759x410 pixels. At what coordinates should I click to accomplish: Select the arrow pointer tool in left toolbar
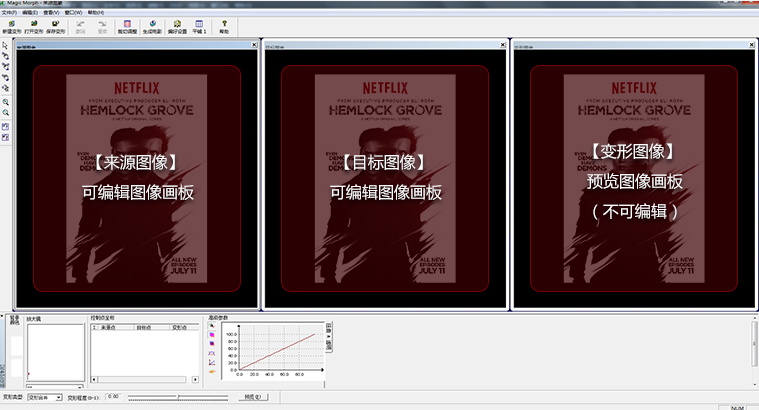pyautogui.click(x=5, y=45)
